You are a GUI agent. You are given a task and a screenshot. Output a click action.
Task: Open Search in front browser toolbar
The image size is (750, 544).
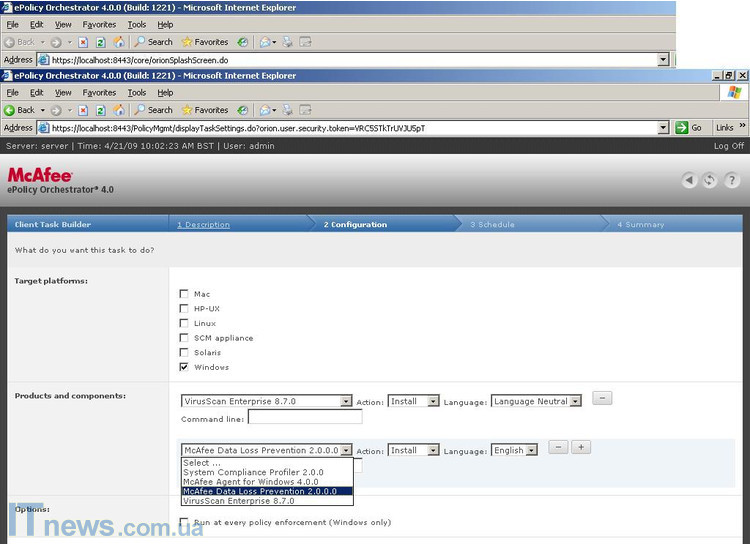[x=154, y=110]
